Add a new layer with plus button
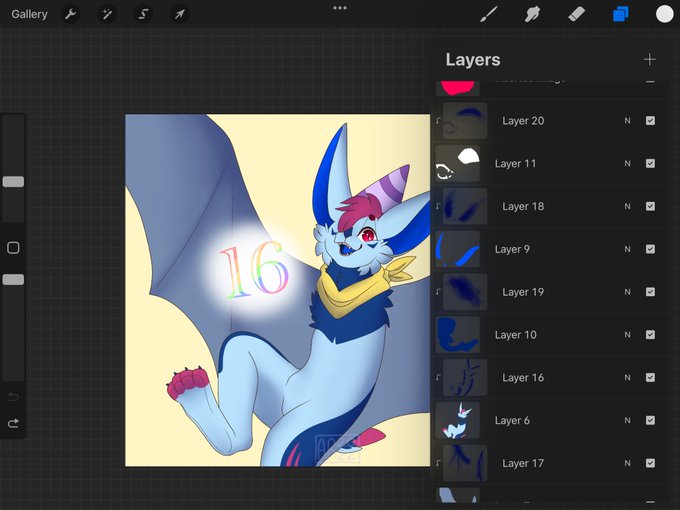The image size is (680, 510). 650,59
